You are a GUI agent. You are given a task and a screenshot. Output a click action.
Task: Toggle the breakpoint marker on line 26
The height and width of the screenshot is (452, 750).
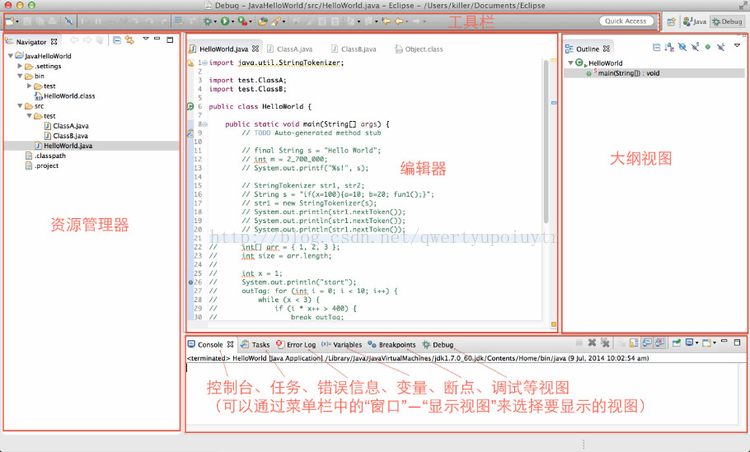pos(190,282)
